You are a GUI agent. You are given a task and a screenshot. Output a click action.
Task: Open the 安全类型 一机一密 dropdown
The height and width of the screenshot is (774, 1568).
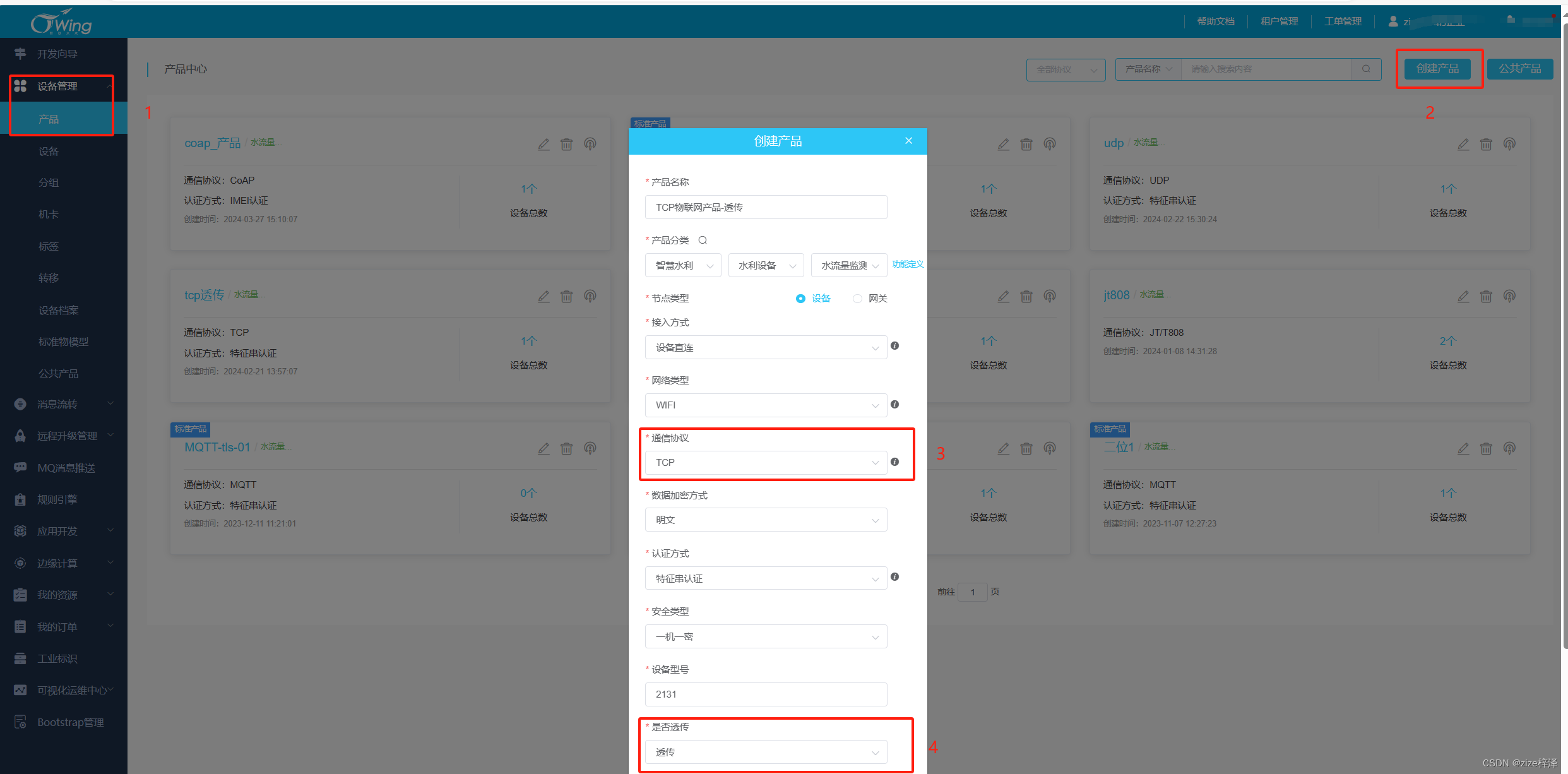click(766, 636)
